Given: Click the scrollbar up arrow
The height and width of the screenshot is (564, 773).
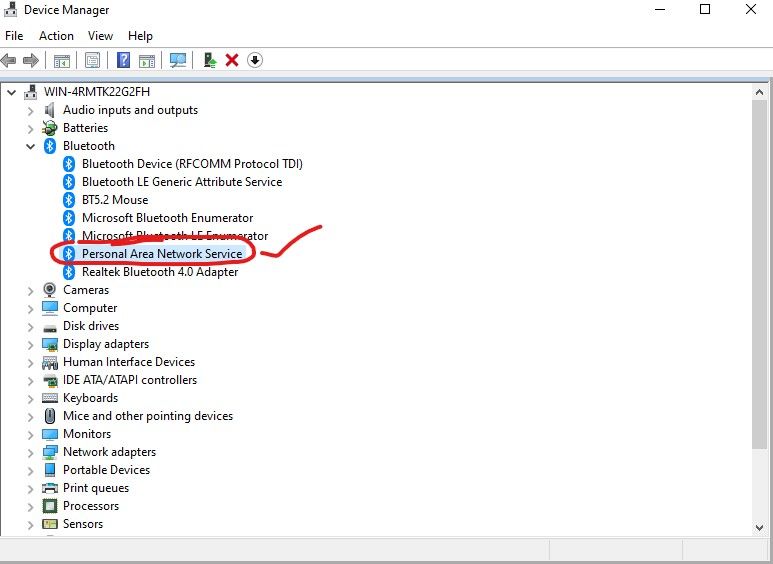Looking at the screenshot, I should 759,92.
